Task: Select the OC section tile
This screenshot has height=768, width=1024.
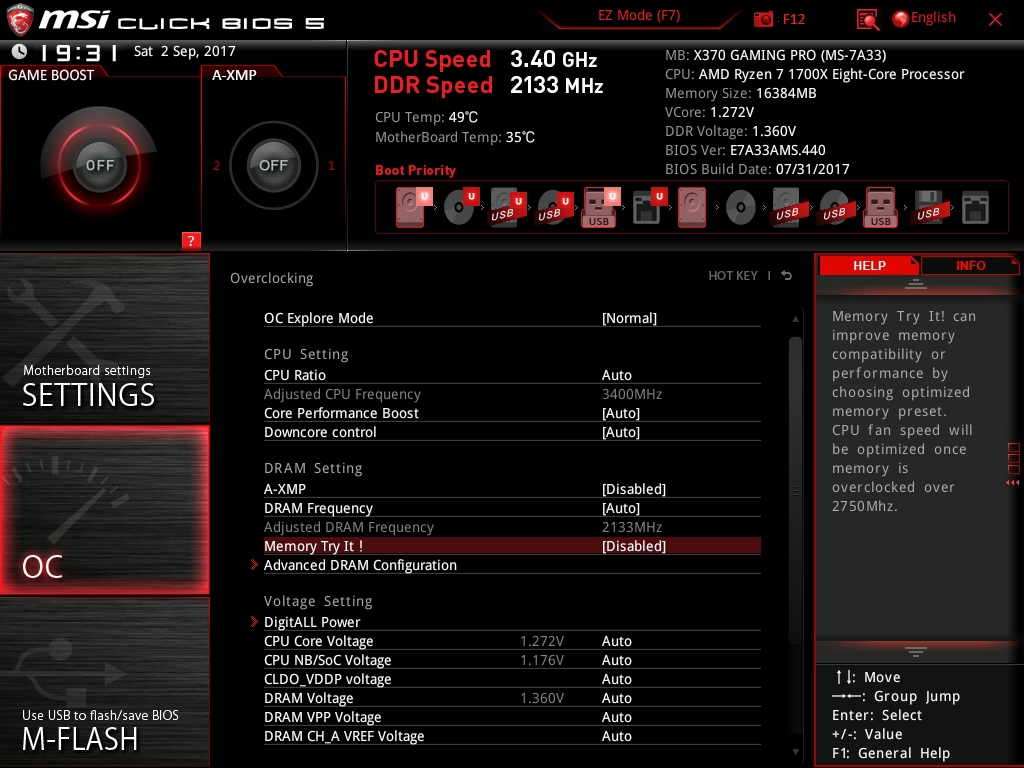Action: (x=104, y=510)
